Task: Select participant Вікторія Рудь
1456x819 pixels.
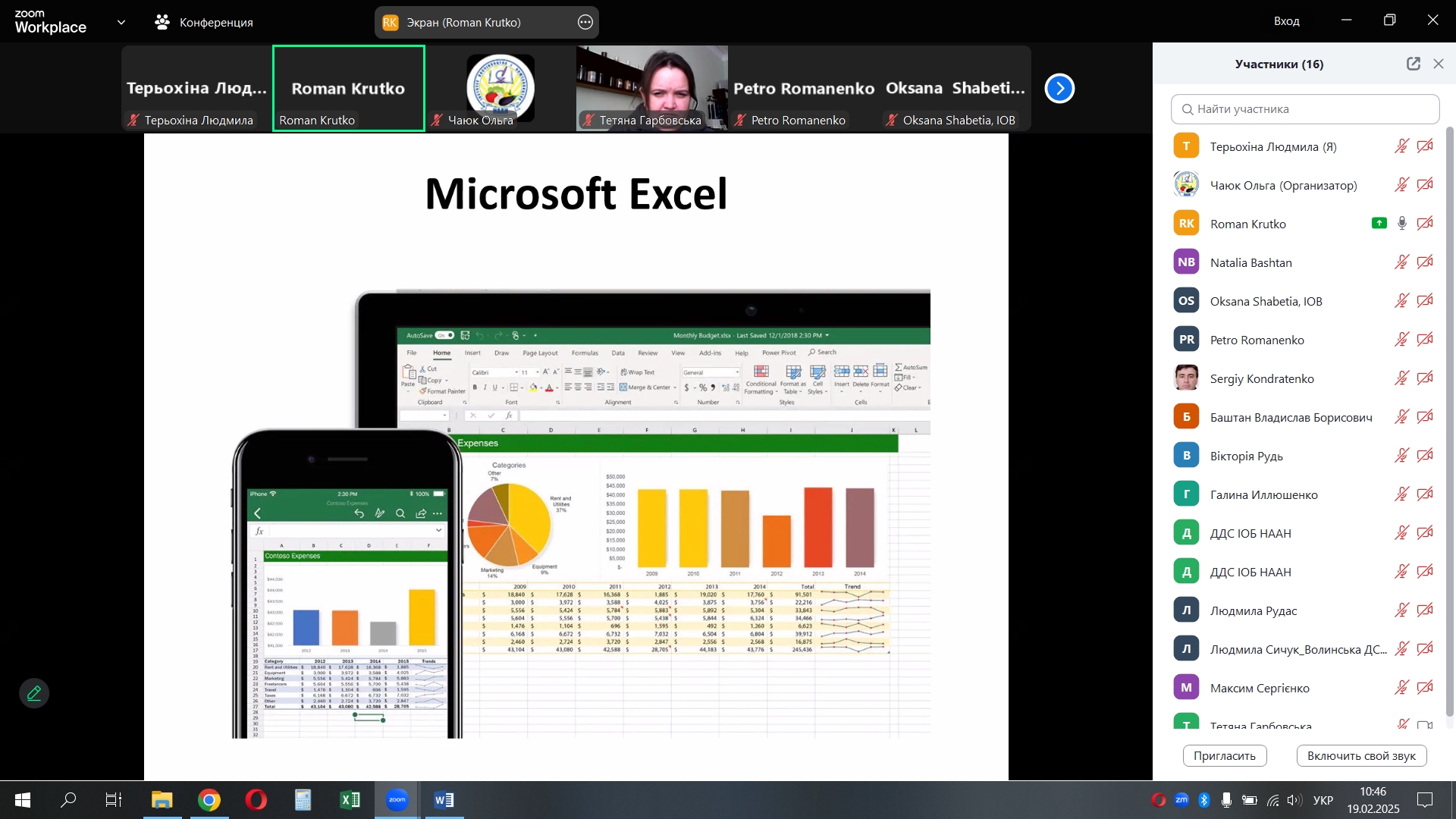Action: [x=1304, y=456]
